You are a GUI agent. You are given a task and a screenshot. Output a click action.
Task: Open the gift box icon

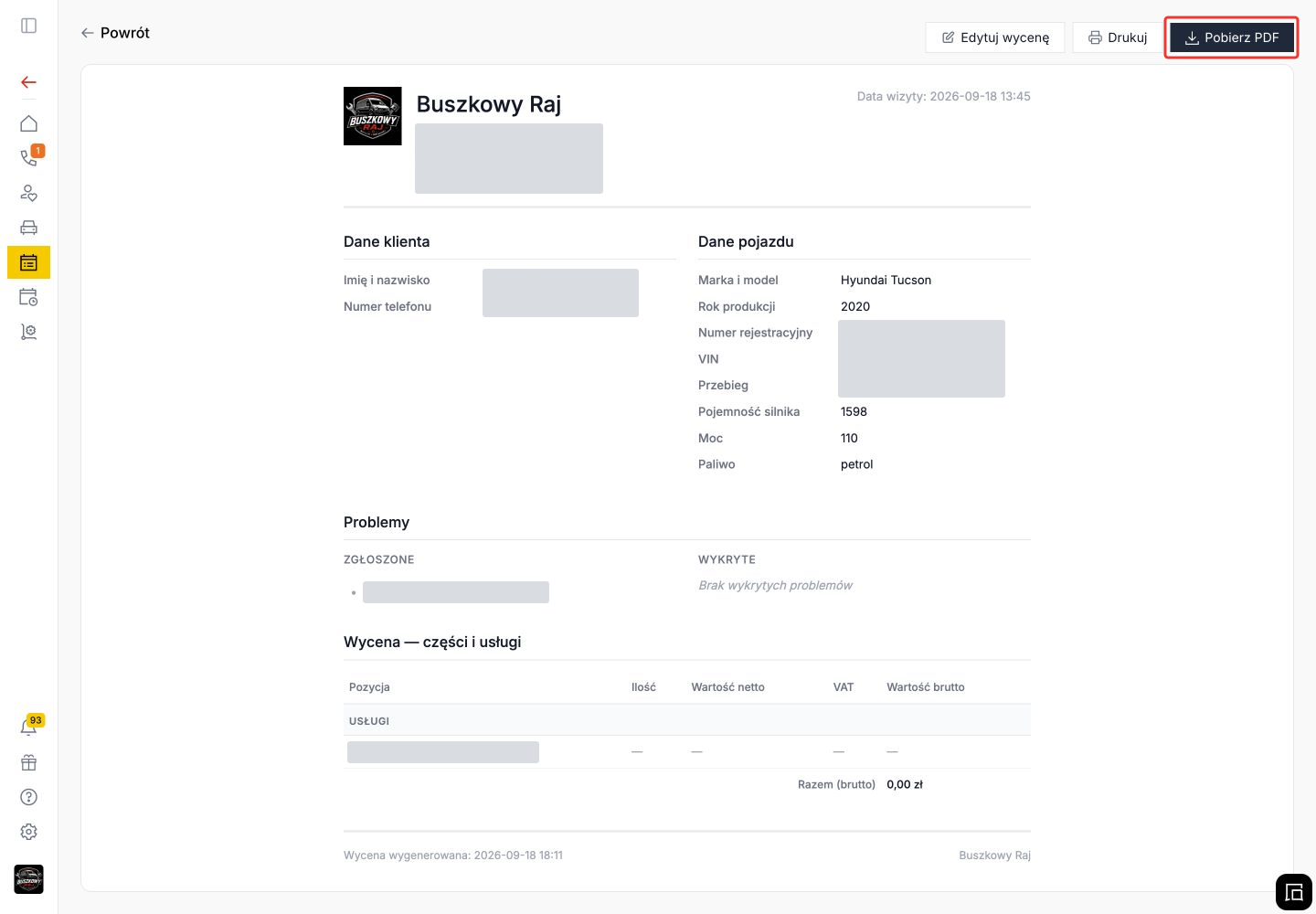(28, 762)
